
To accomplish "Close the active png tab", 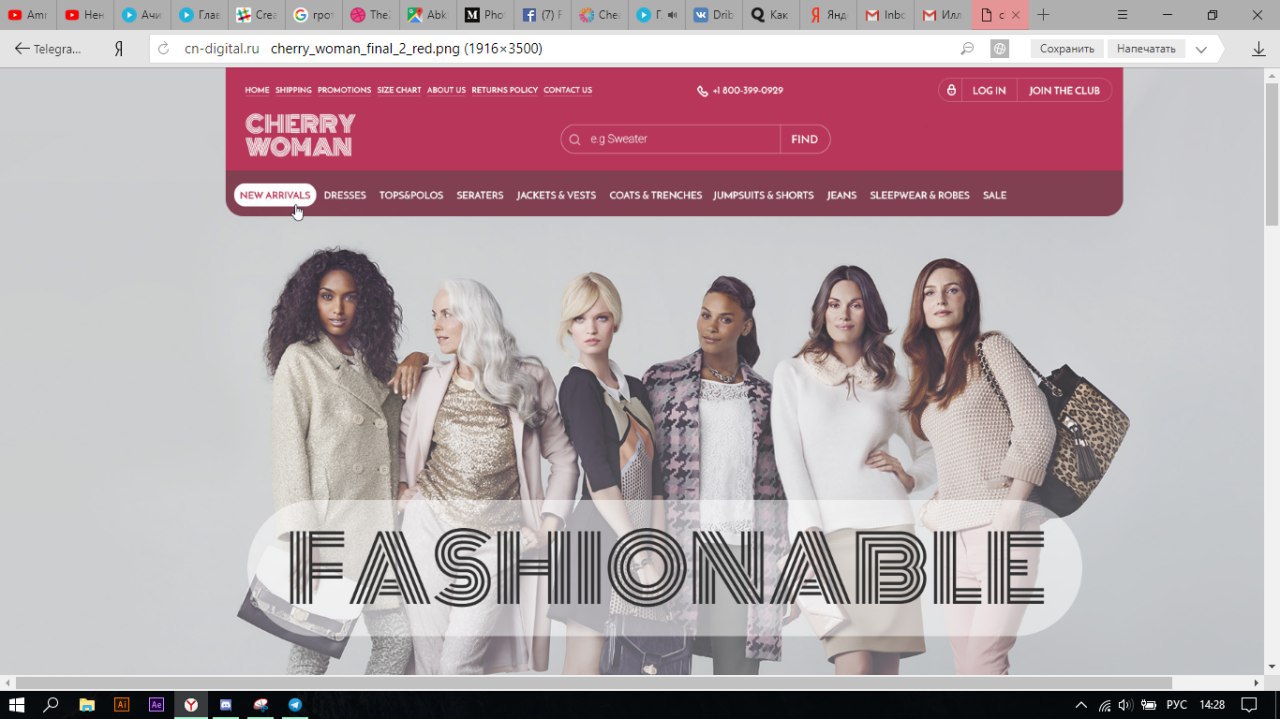I will 1016,15.
